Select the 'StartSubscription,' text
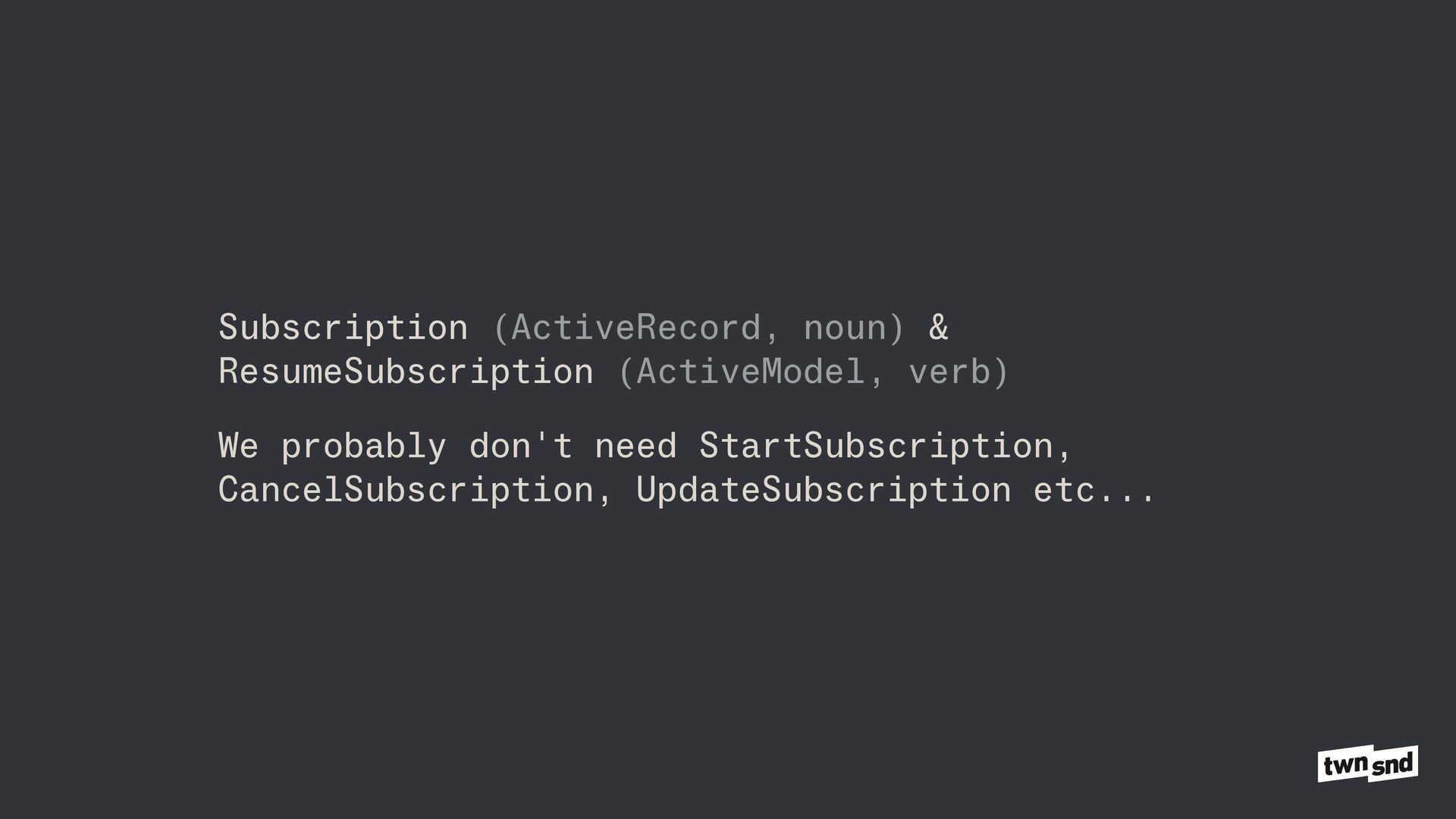This screenshot has height=819, width=1456. (885, 447)
